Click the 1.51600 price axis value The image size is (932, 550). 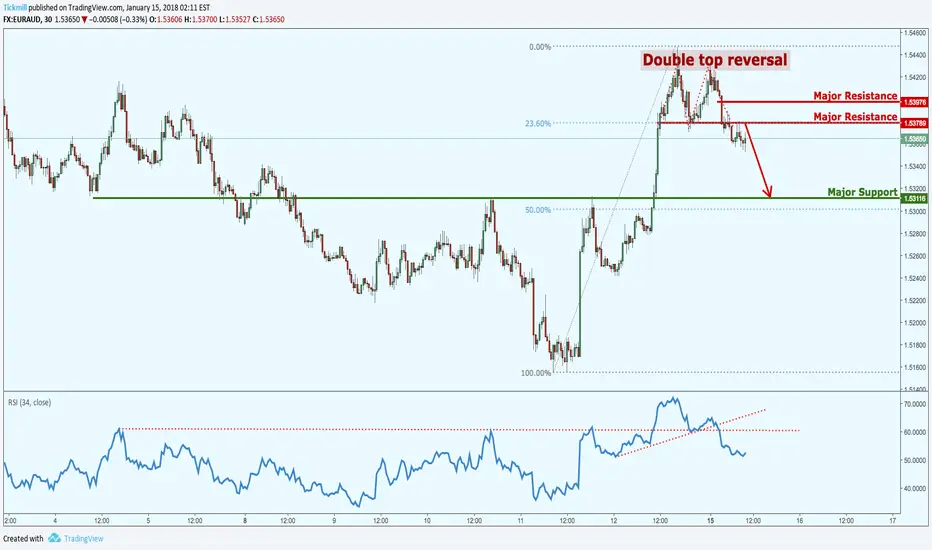point(914,367)
